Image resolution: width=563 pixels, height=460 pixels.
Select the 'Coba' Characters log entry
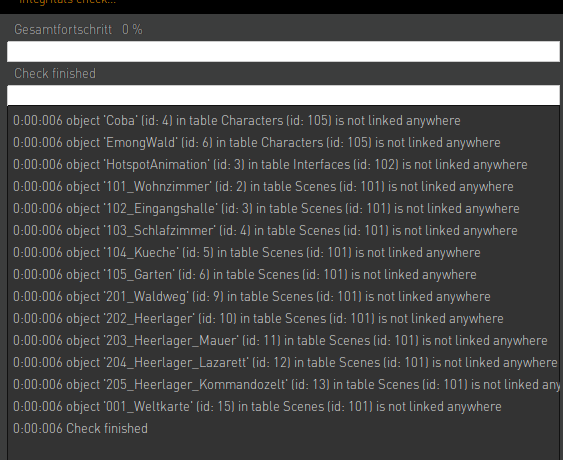(x=237, y=121)
